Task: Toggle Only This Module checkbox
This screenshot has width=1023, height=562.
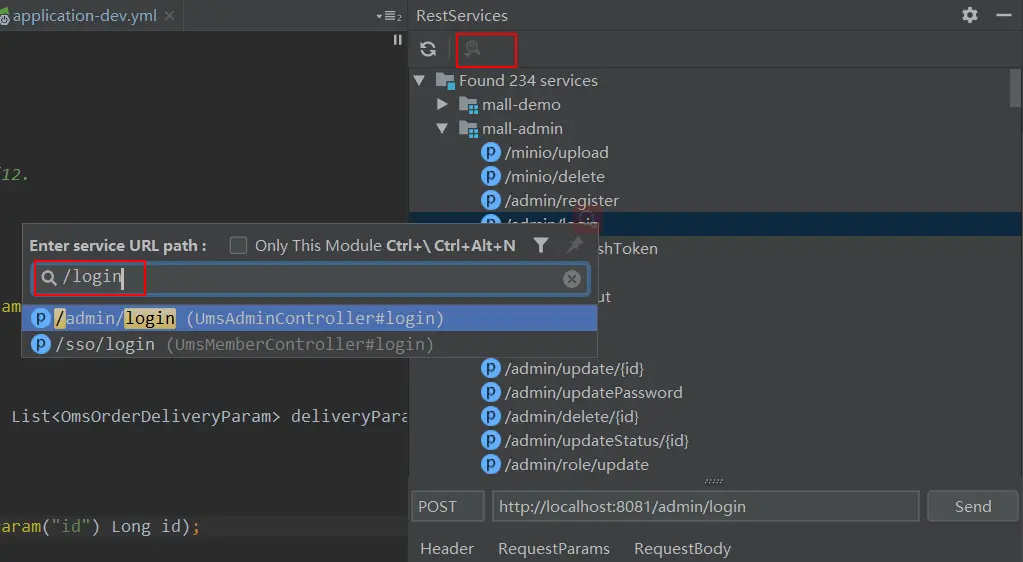Action: click(x=238, y=245)
